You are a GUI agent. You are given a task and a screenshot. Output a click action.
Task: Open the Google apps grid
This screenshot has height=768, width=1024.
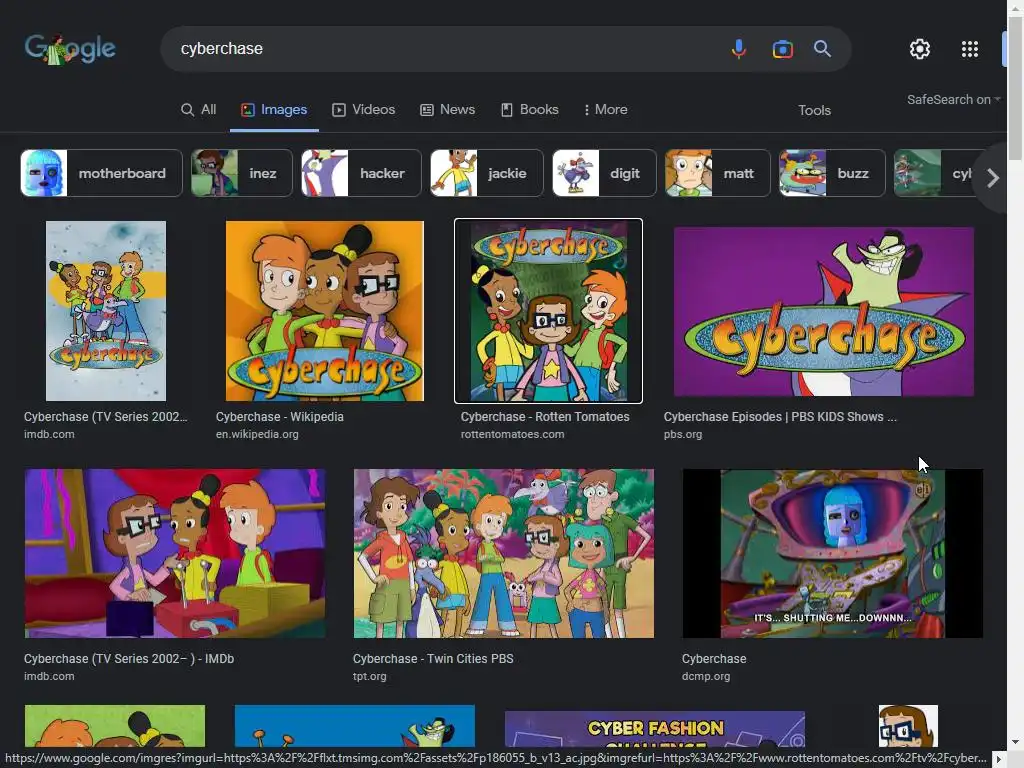970,49
